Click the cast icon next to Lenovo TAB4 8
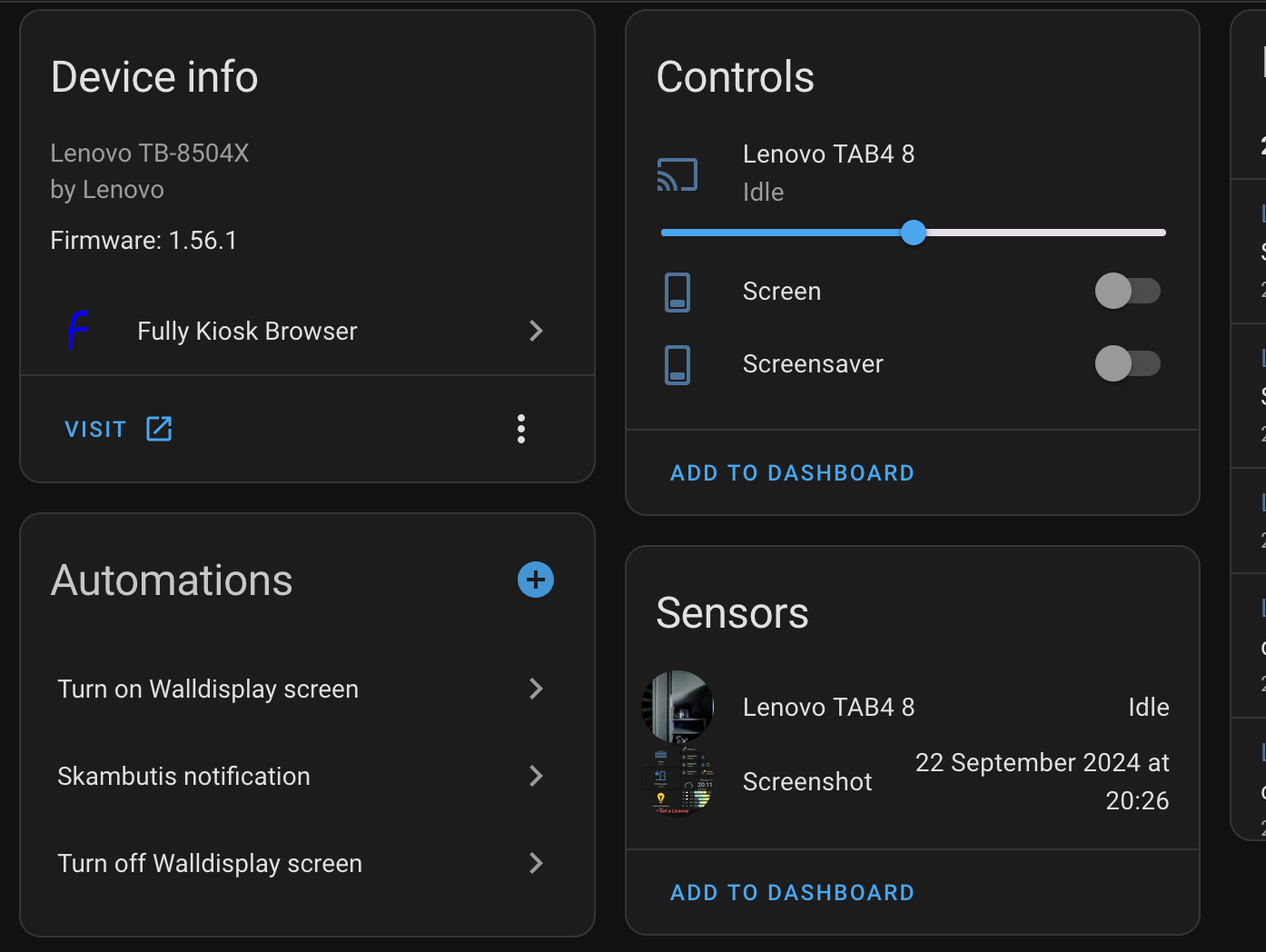 (x=677, y=174)
